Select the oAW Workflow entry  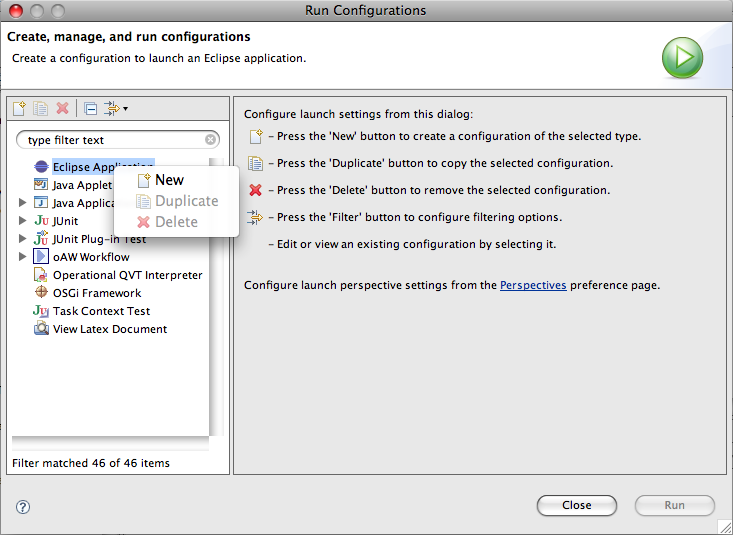click(x=91, y=257)
